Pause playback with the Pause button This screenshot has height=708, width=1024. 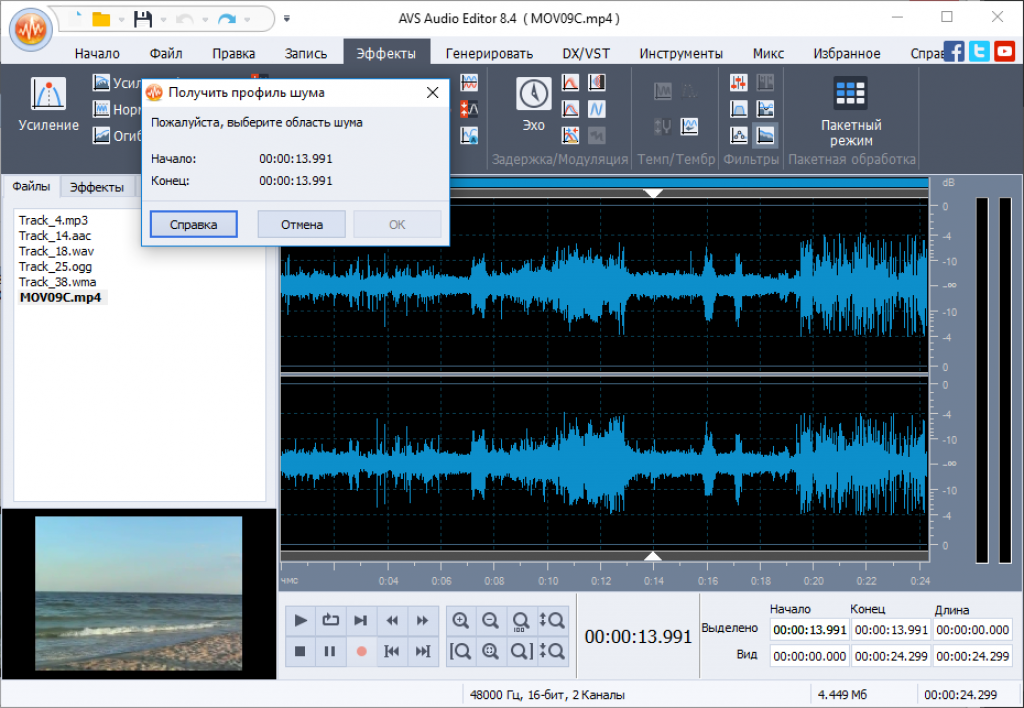click(330, 651)
